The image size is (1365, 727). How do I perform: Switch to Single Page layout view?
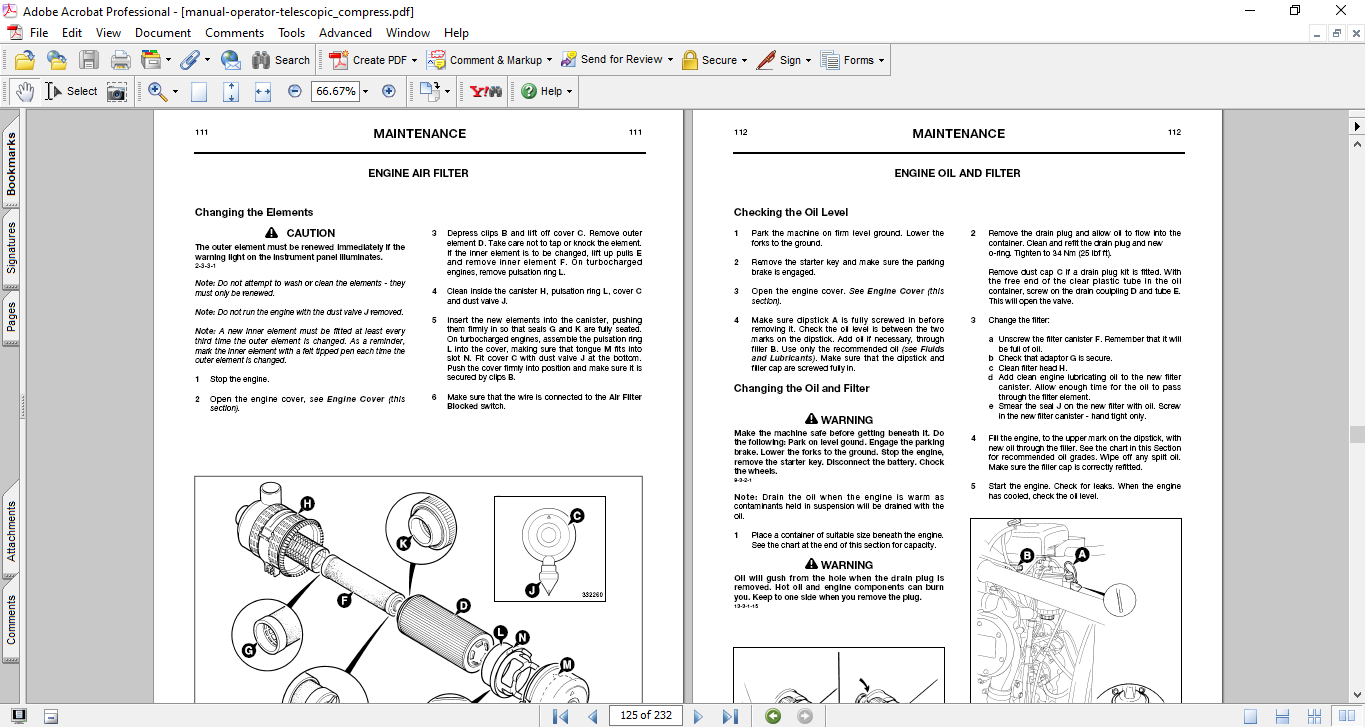[x=1250, y=716]
